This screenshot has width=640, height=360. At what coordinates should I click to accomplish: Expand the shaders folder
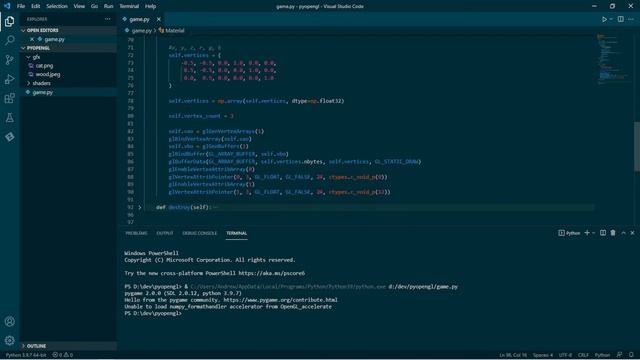click(68, 83)
